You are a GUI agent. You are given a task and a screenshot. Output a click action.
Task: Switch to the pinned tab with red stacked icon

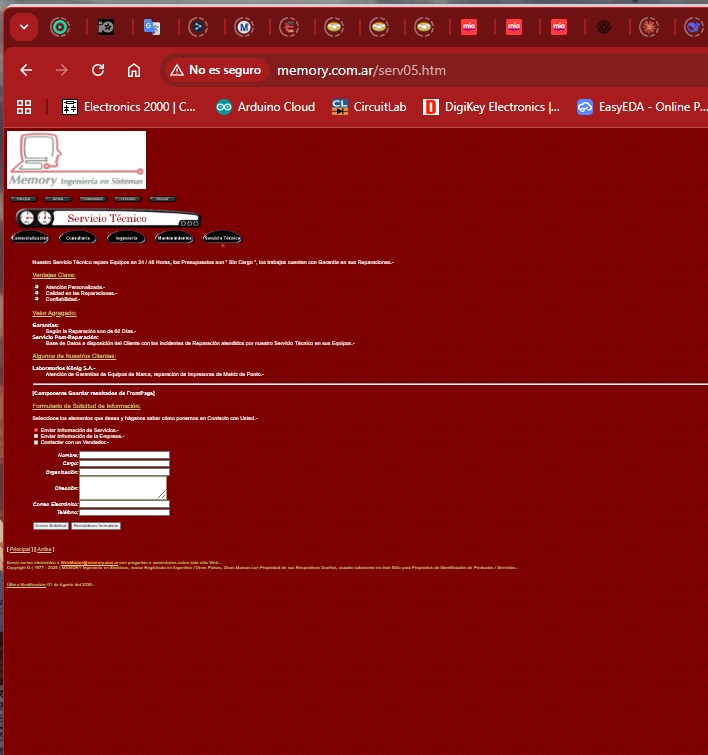coord(289,27)
